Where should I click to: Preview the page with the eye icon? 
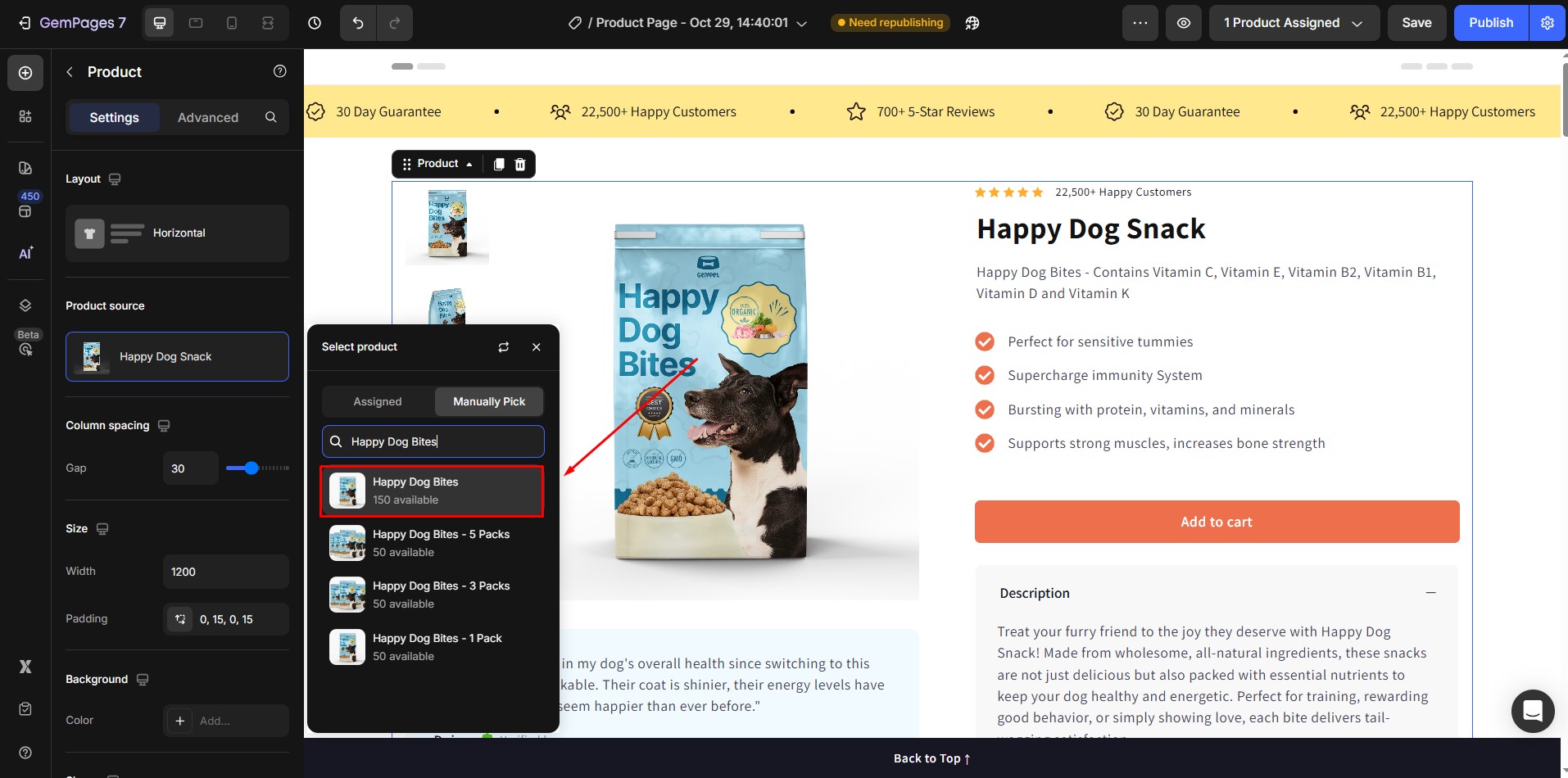tap(1184, 23)
